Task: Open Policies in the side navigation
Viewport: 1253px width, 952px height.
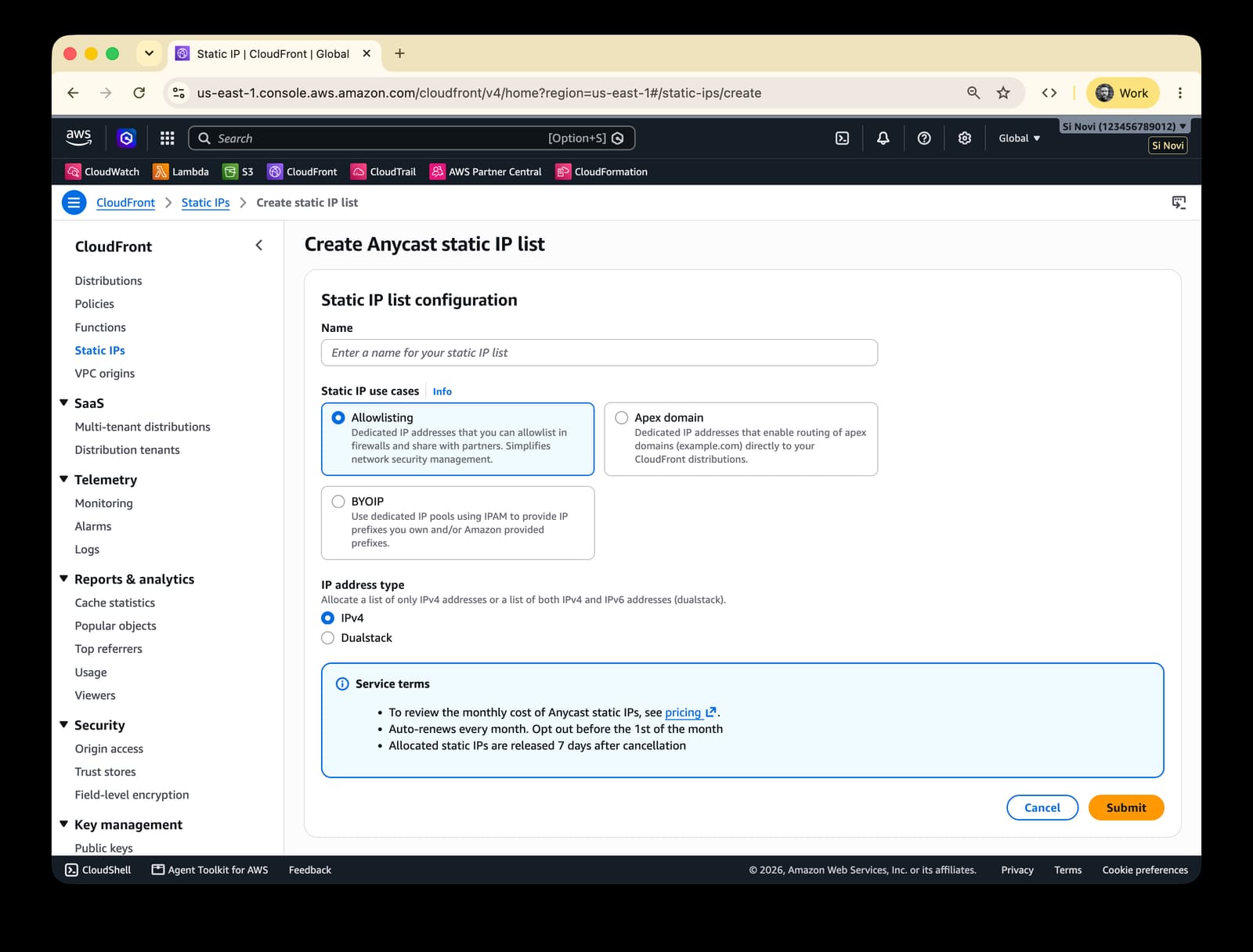Action: [95, 304]
